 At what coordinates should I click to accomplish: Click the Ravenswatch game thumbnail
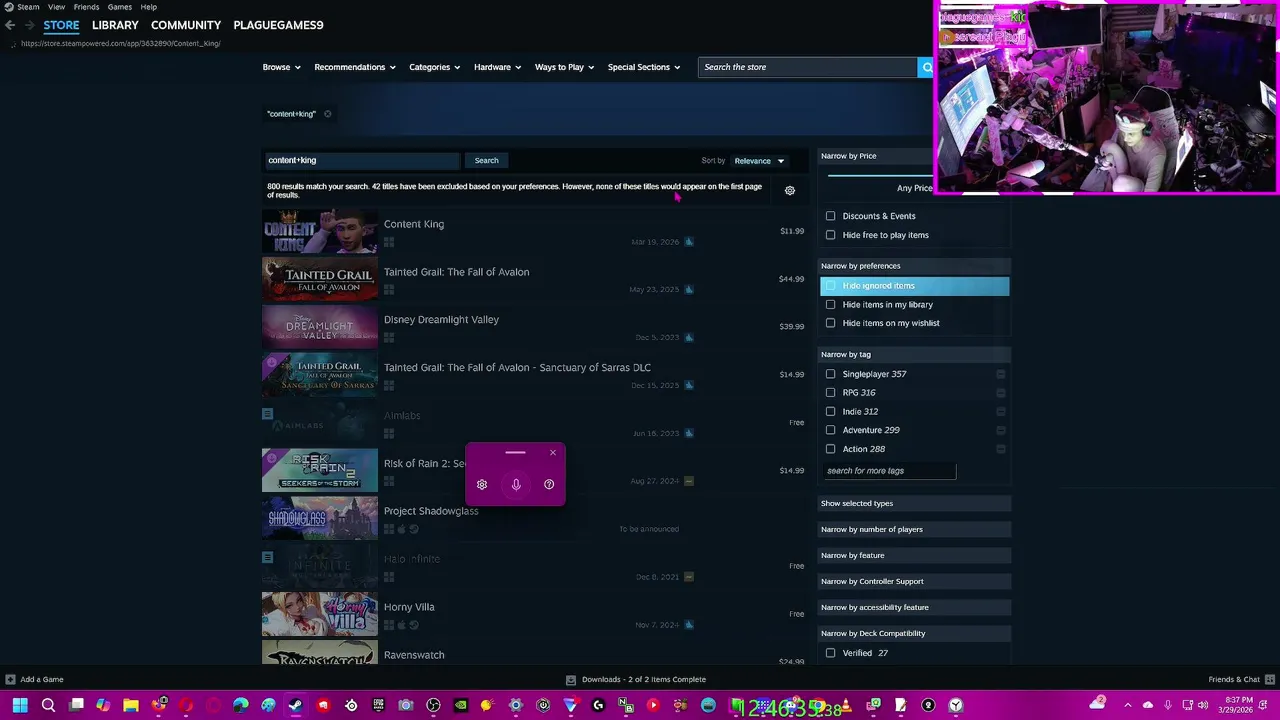(320, 654)
